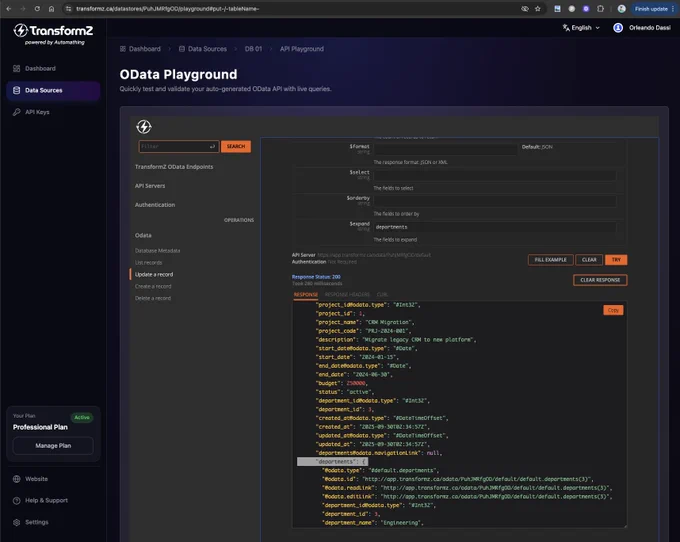Image resolution: width=680 pixels, height=542 pixels.
Task: Click the highlighted "departments": { line
Action: pos(333,462)
